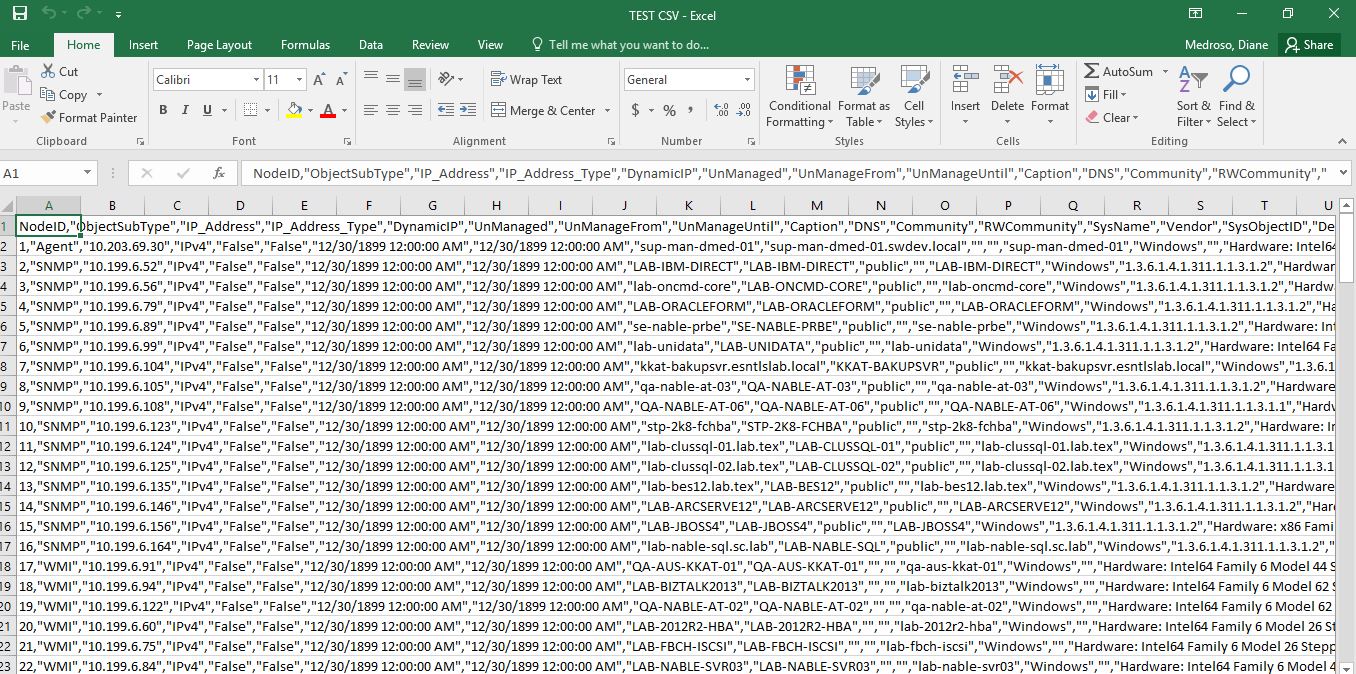The width and height of the screenshot is (1356, 674).
Task: Click the Paste clipboard icon
Action: click(16, 82)
